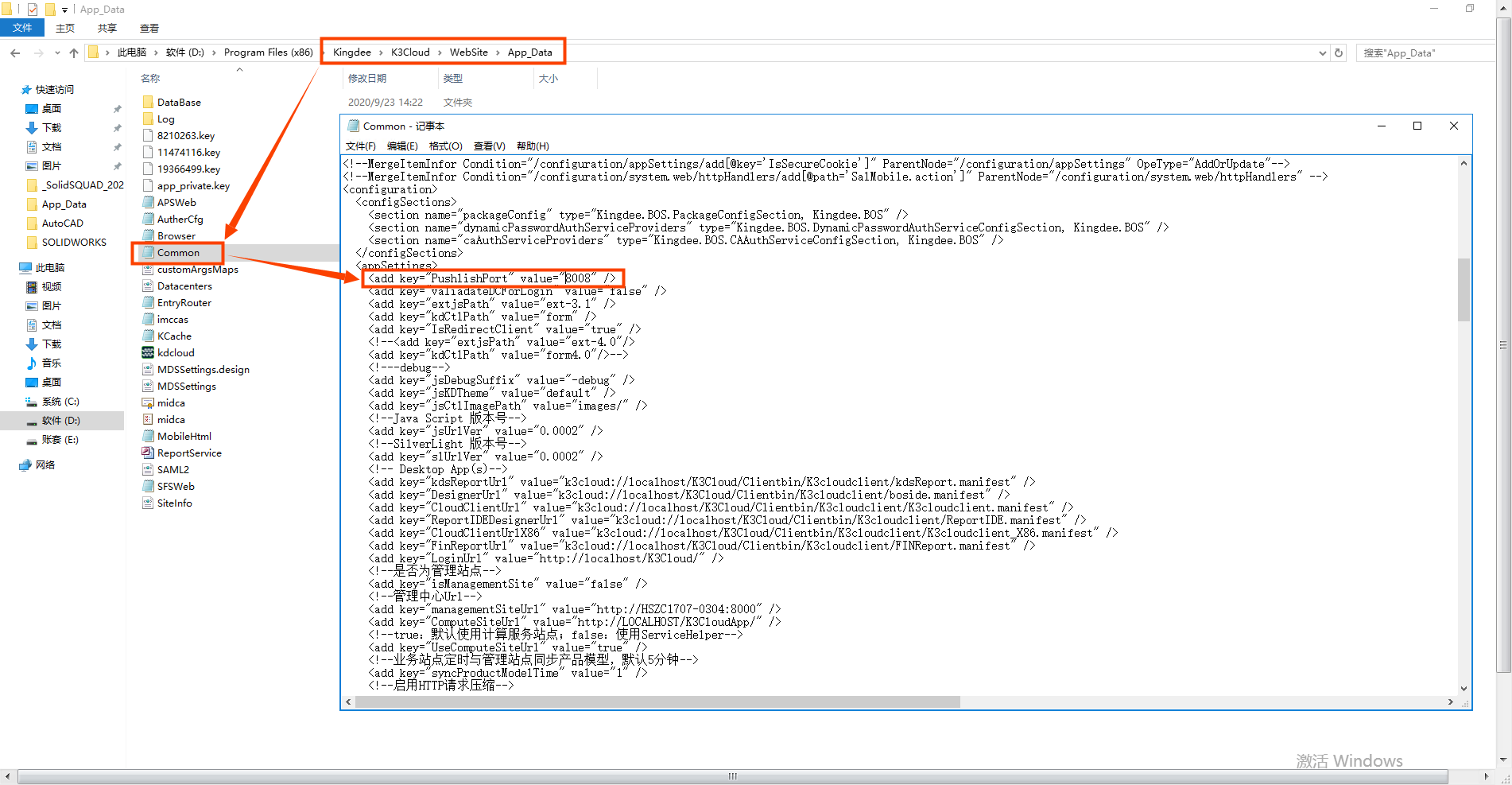1512x785 pixels.
Task: Open AutoCAD folder in navigation pane
Action: (x=62, y=223)
